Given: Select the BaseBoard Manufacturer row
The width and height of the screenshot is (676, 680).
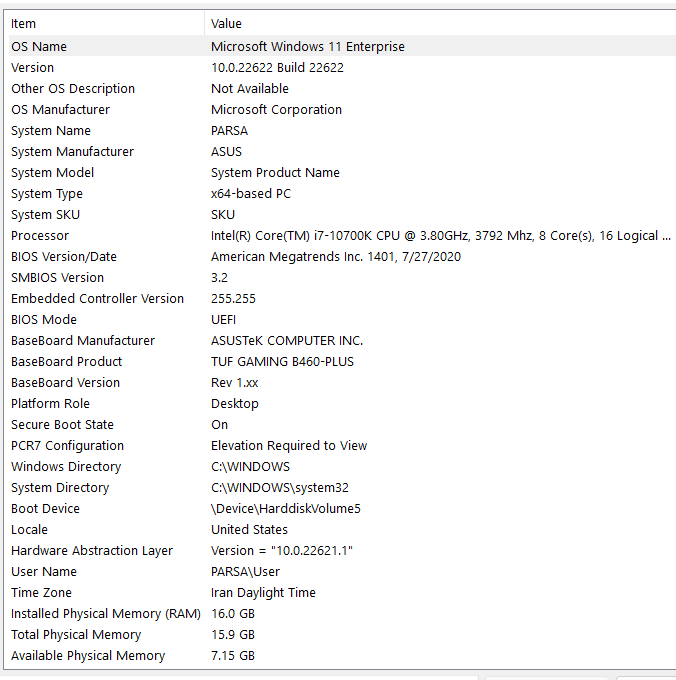Looking at the screenshot, I should coord(342,341).
